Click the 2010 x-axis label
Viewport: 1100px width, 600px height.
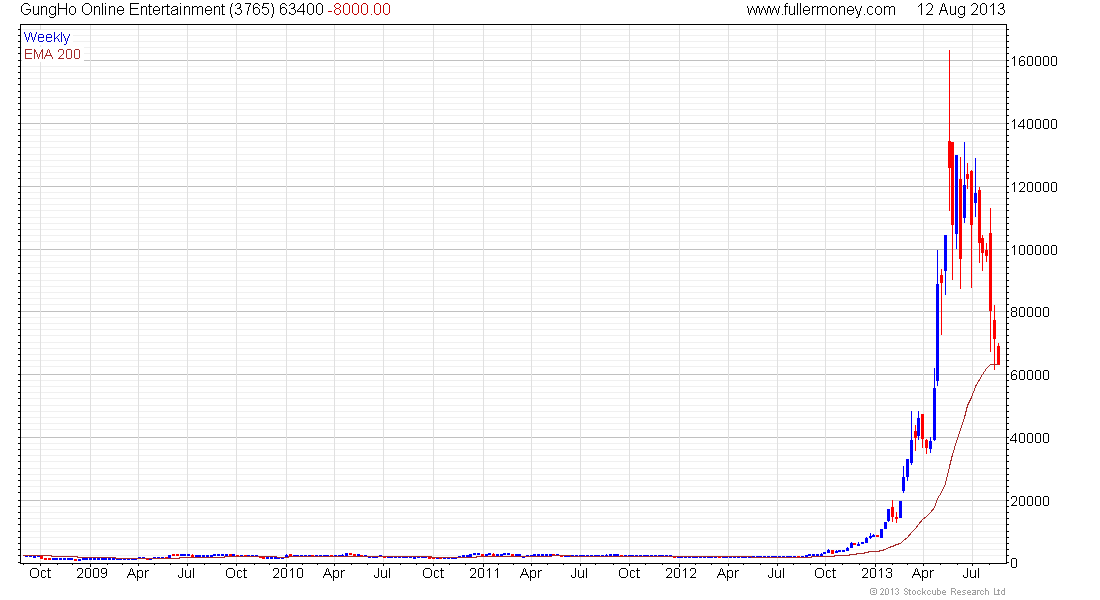(x=288, y=573)
